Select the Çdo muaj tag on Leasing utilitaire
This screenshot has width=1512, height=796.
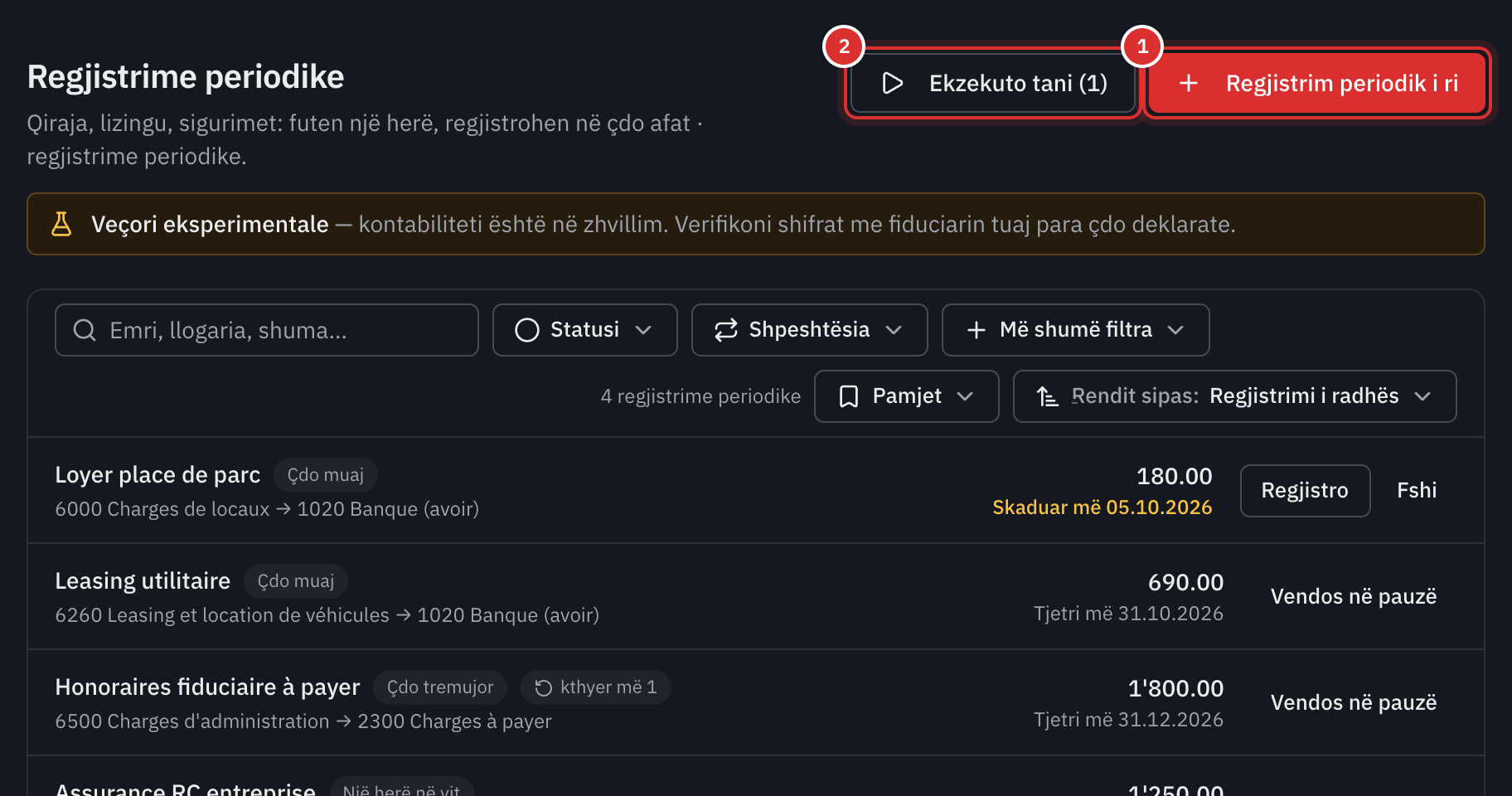point(296,581)
